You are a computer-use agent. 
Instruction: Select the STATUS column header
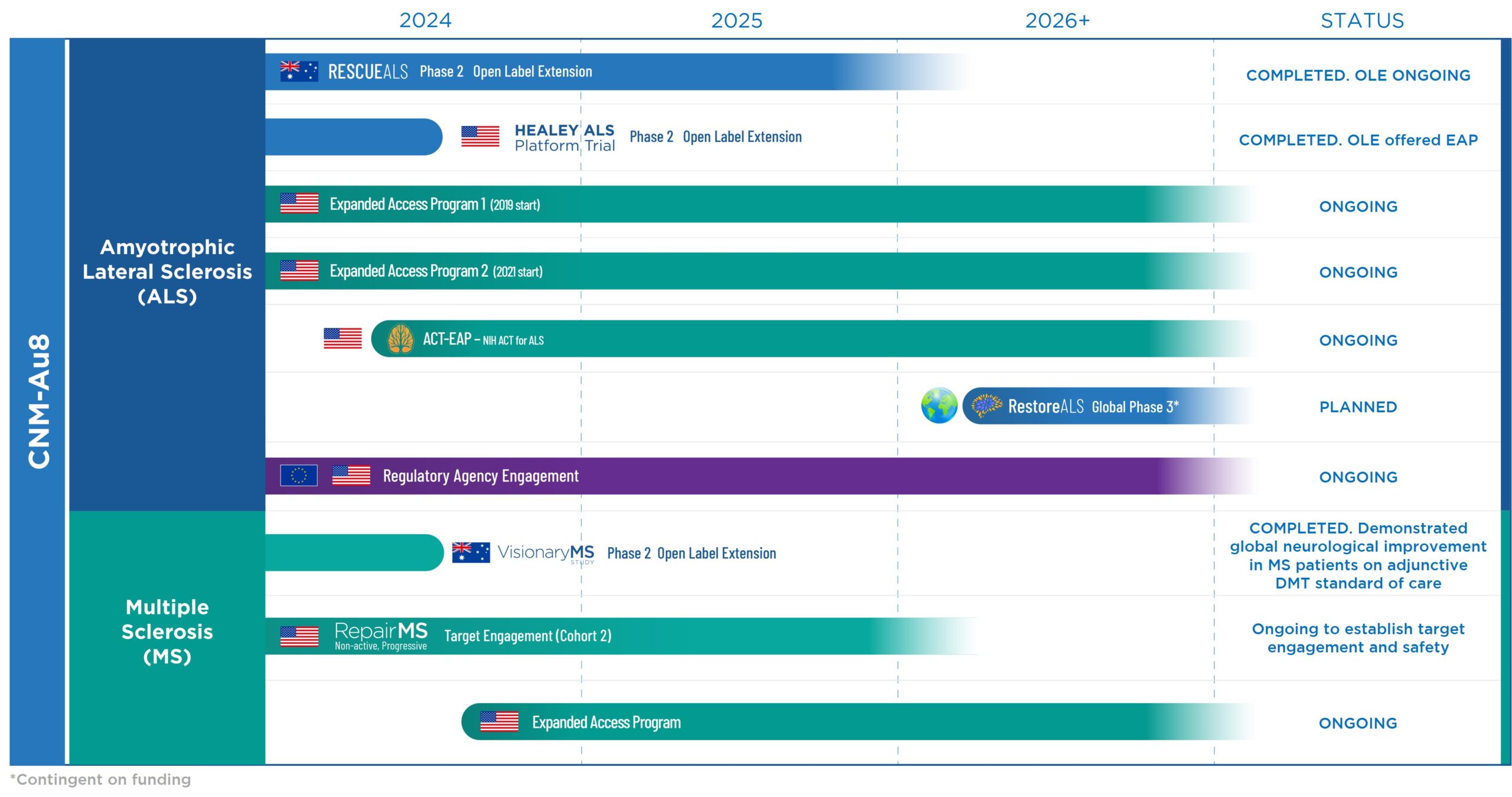pyautogui.click(x=1361, y=21)
